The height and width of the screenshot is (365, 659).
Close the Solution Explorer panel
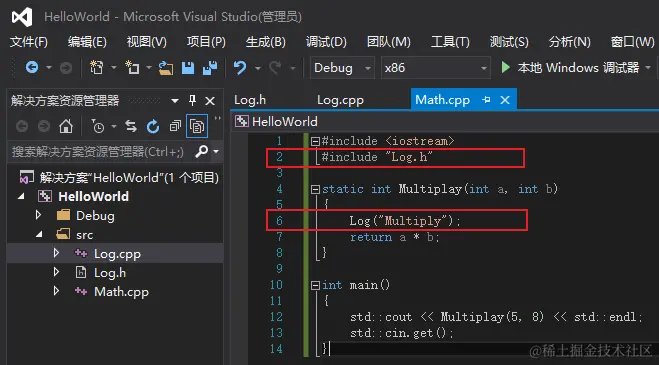210,101
